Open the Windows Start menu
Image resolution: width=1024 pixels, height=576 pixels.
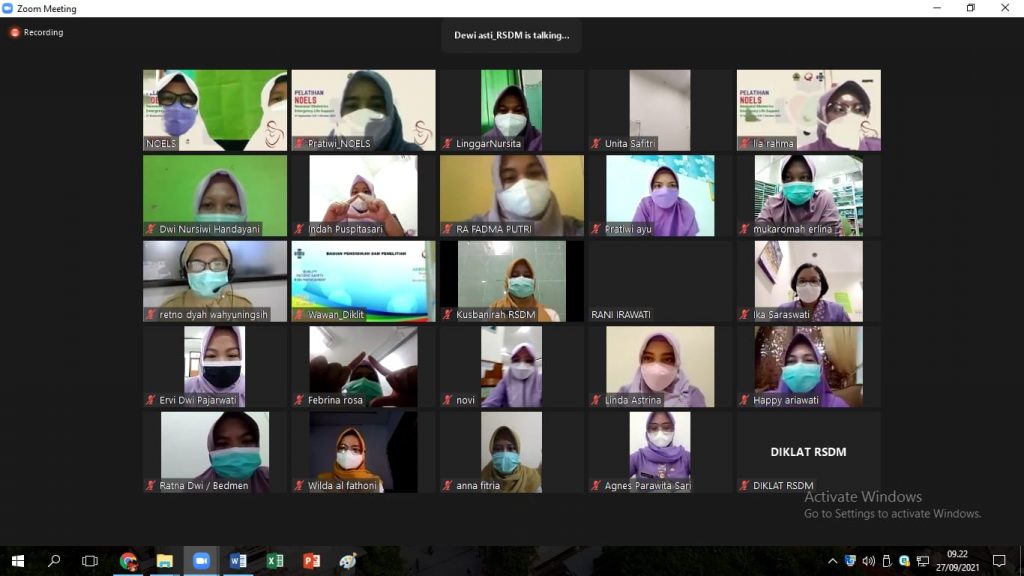coord(17,561)
